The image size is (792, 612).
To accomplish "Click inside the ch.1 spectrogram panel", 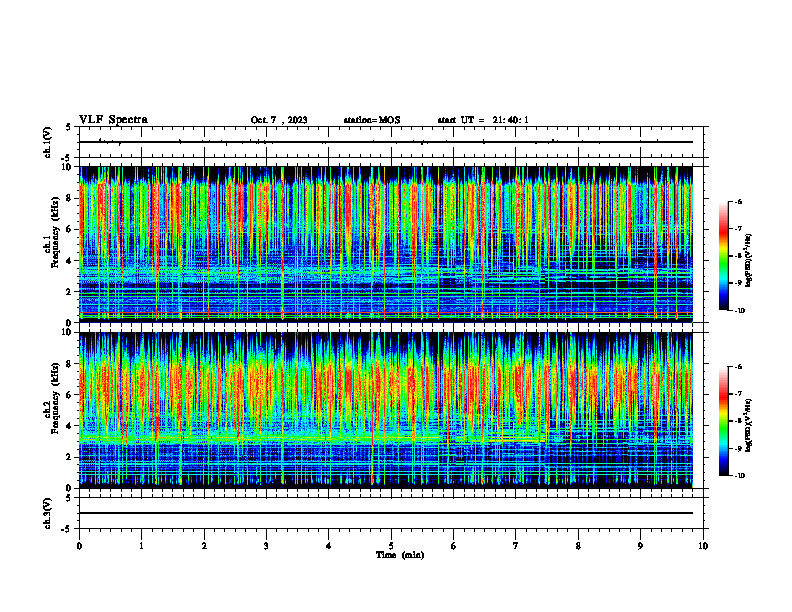I will (x=386, y=244).
